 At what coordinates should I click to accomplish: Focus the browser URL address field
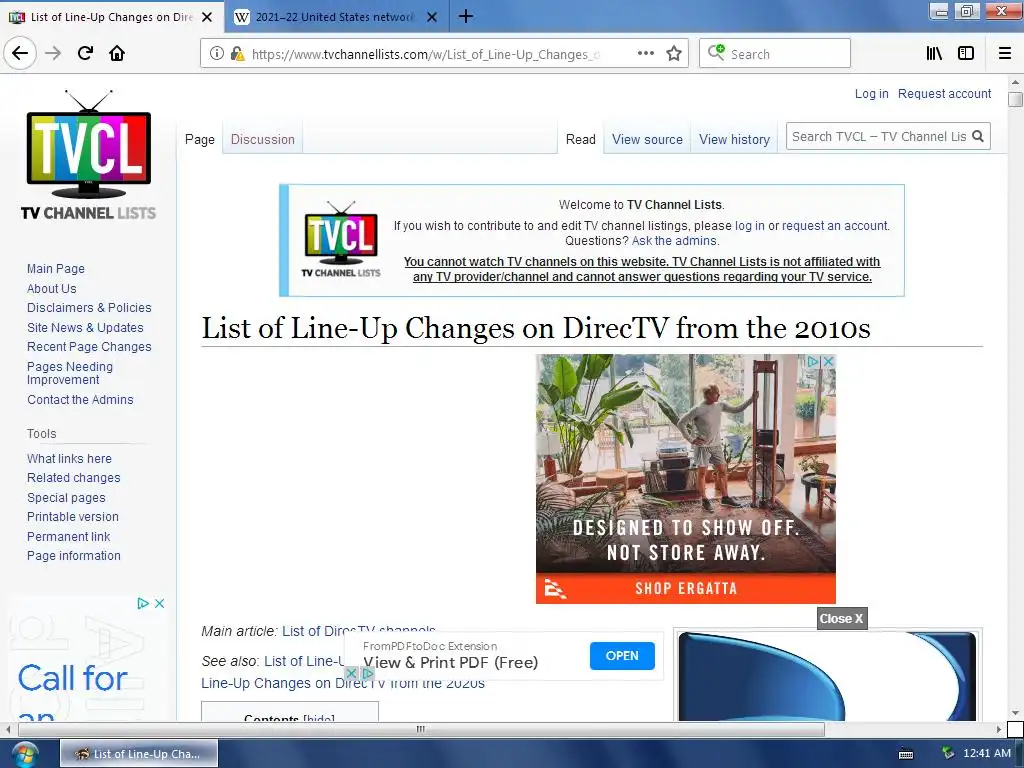pos(424,54)
